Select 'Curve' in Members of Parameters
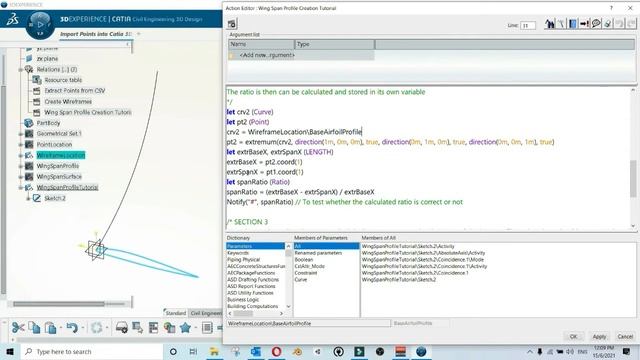The height and width of the screenshot is (360, 640). 301,280
